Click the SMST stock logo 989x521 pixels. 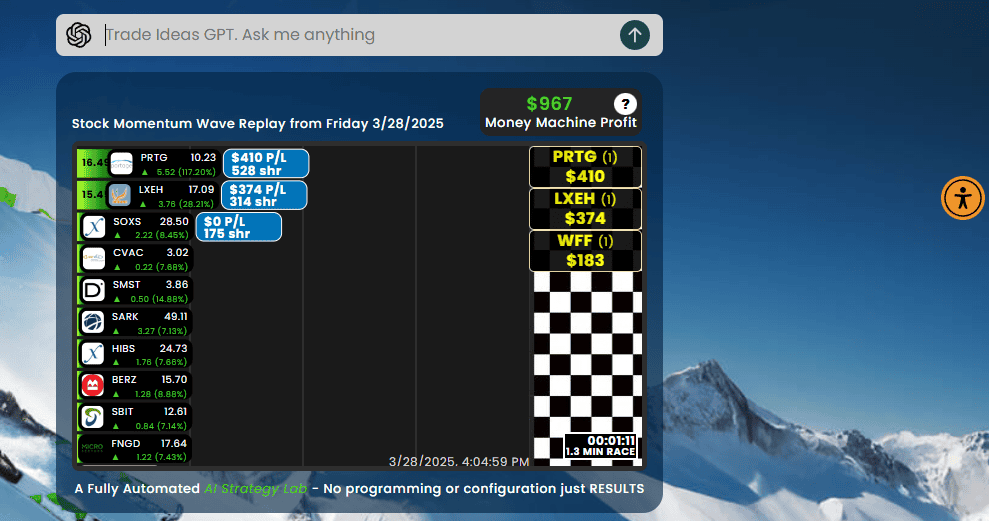click(93, 291)
